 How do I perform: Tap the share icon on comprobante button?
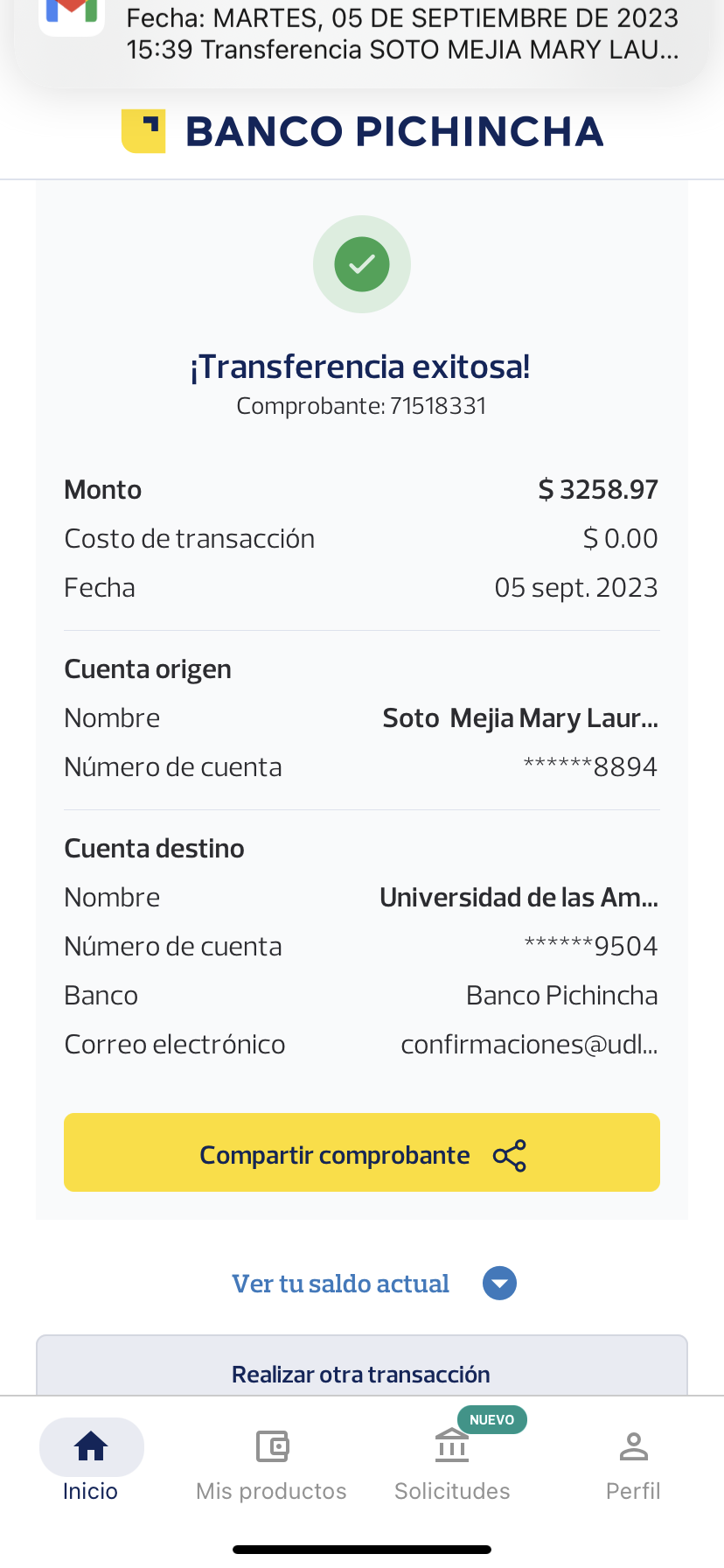tap(510, 1156)
